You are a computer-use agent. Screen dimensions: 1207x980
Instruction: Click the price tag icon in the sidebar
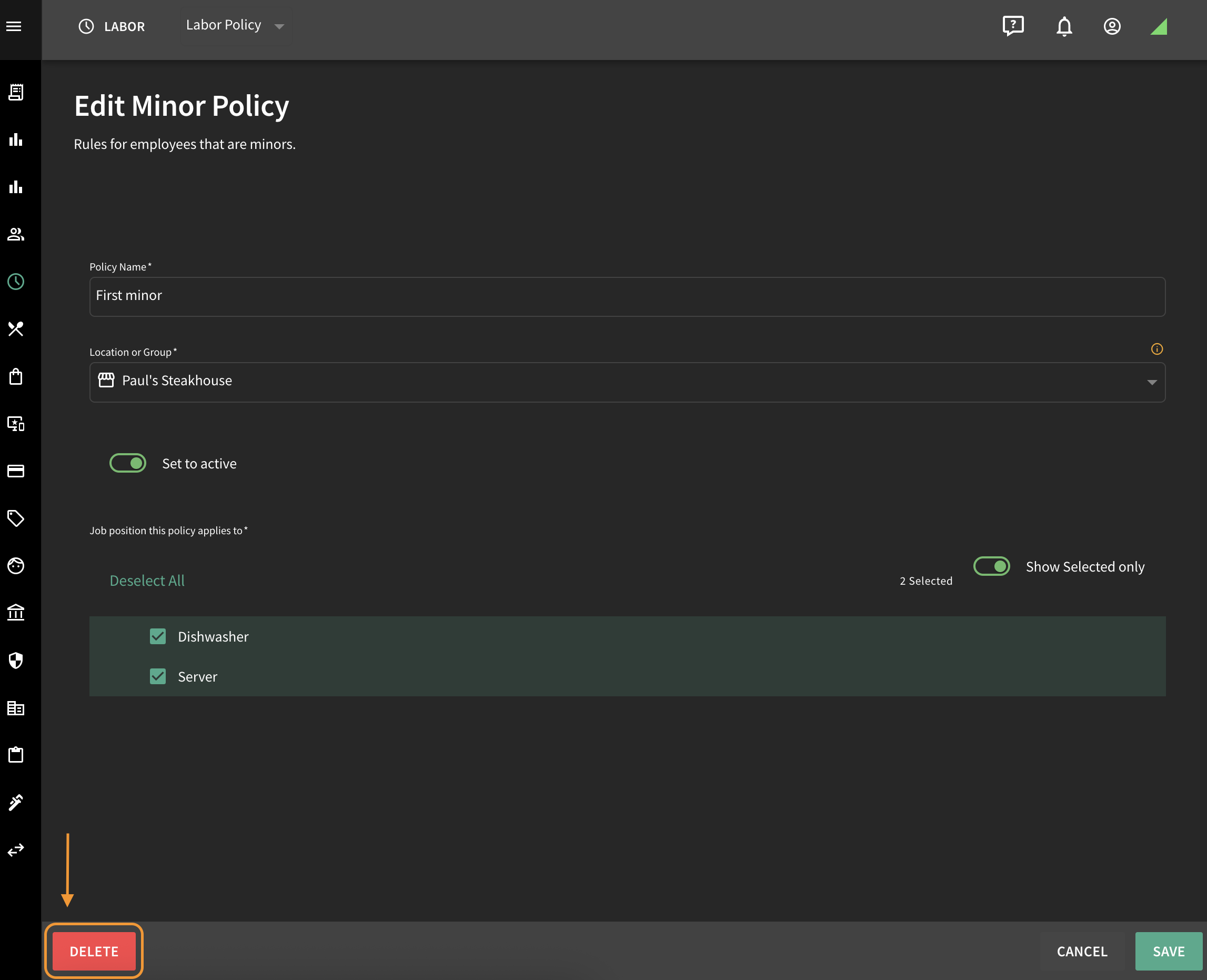pyautogui.click(x=16, y=518)
